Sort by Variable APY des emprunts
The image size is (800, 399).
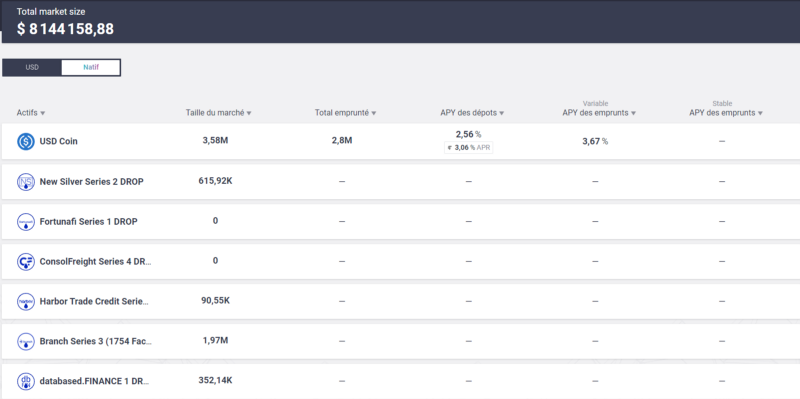[x=599, y=113]
